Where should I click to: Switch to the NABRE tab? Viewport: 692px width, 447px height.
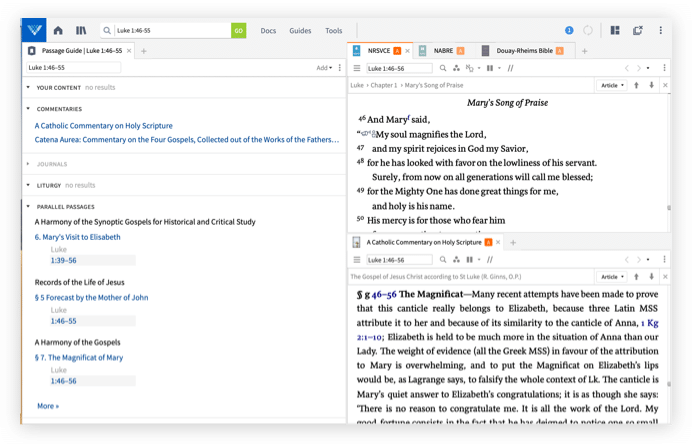443,51
